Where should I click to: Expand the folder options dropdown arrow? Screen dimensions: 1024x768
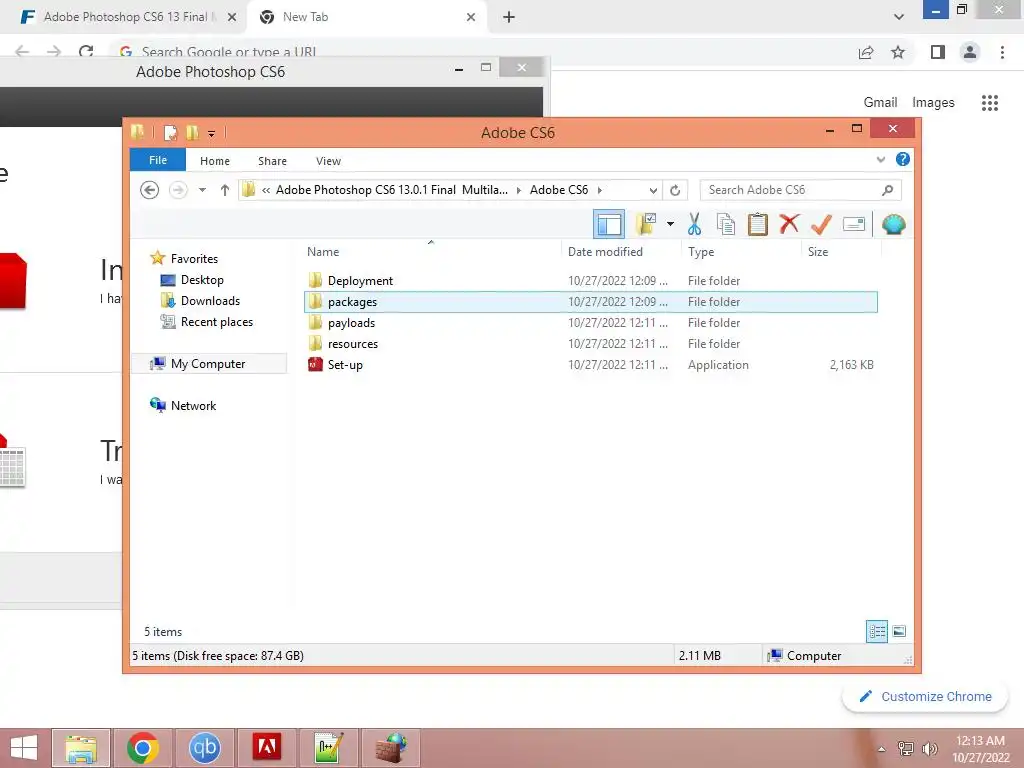coord(670,225)
